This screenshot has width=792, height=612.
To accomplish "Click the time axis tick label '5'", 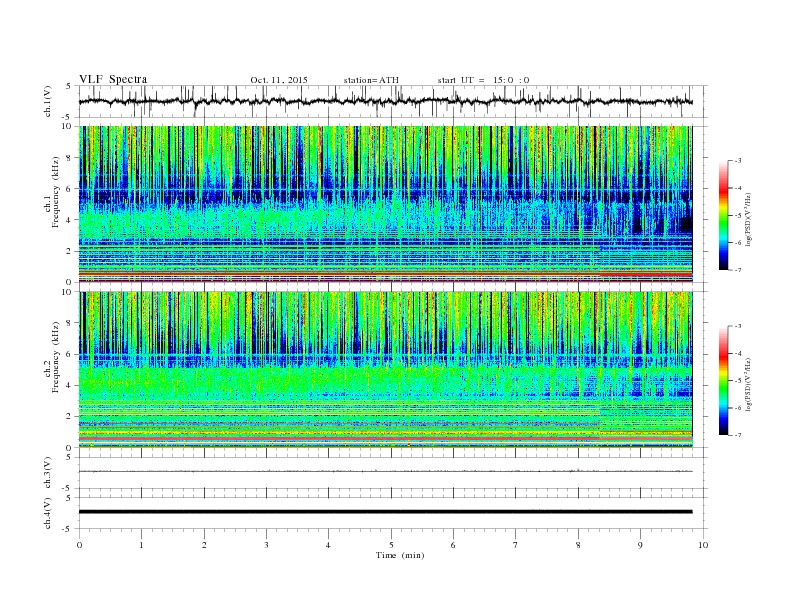I will point(391,545).
